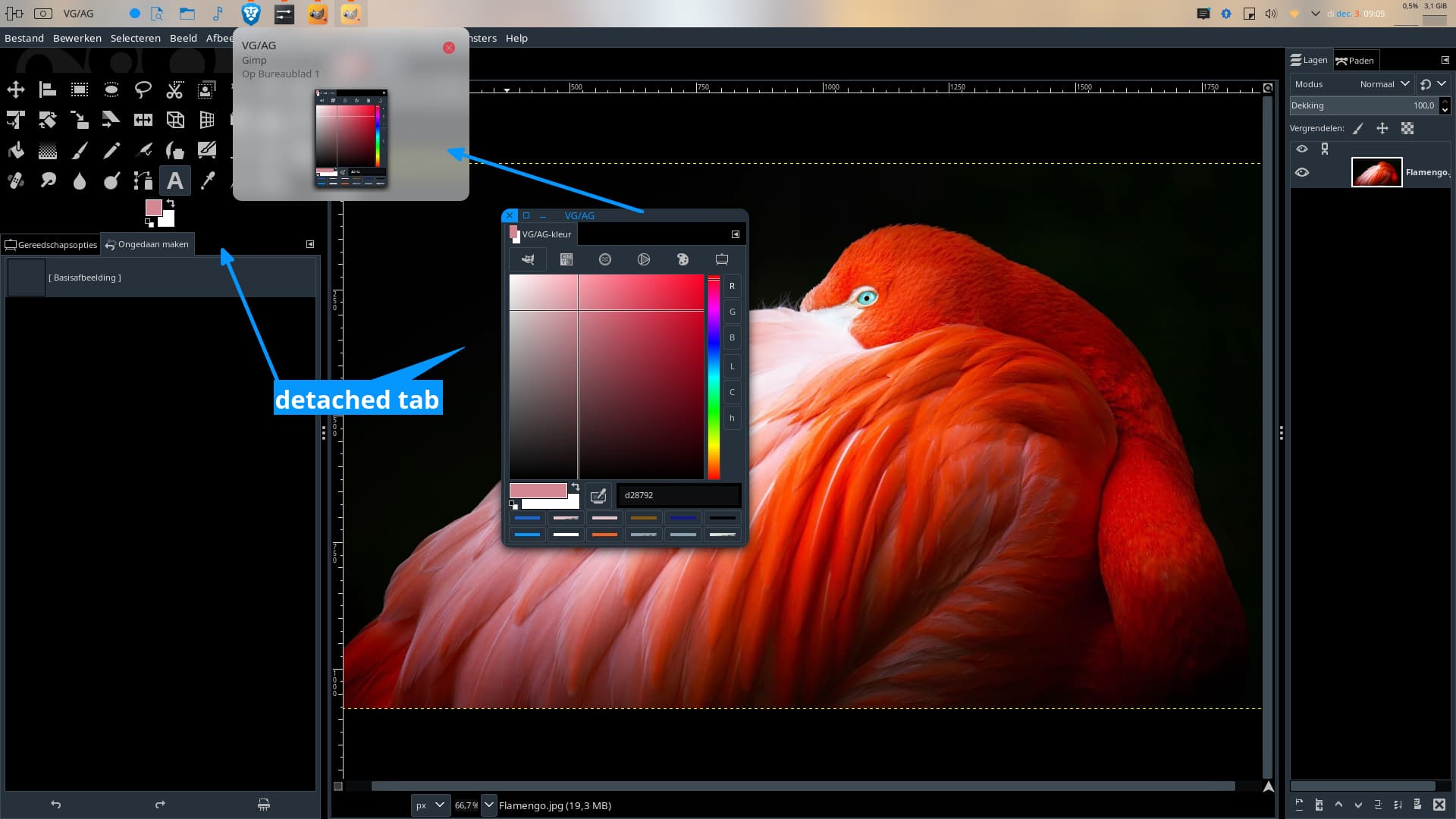Open the zoom percentage dropdown arrow

[x=489, y=805]
